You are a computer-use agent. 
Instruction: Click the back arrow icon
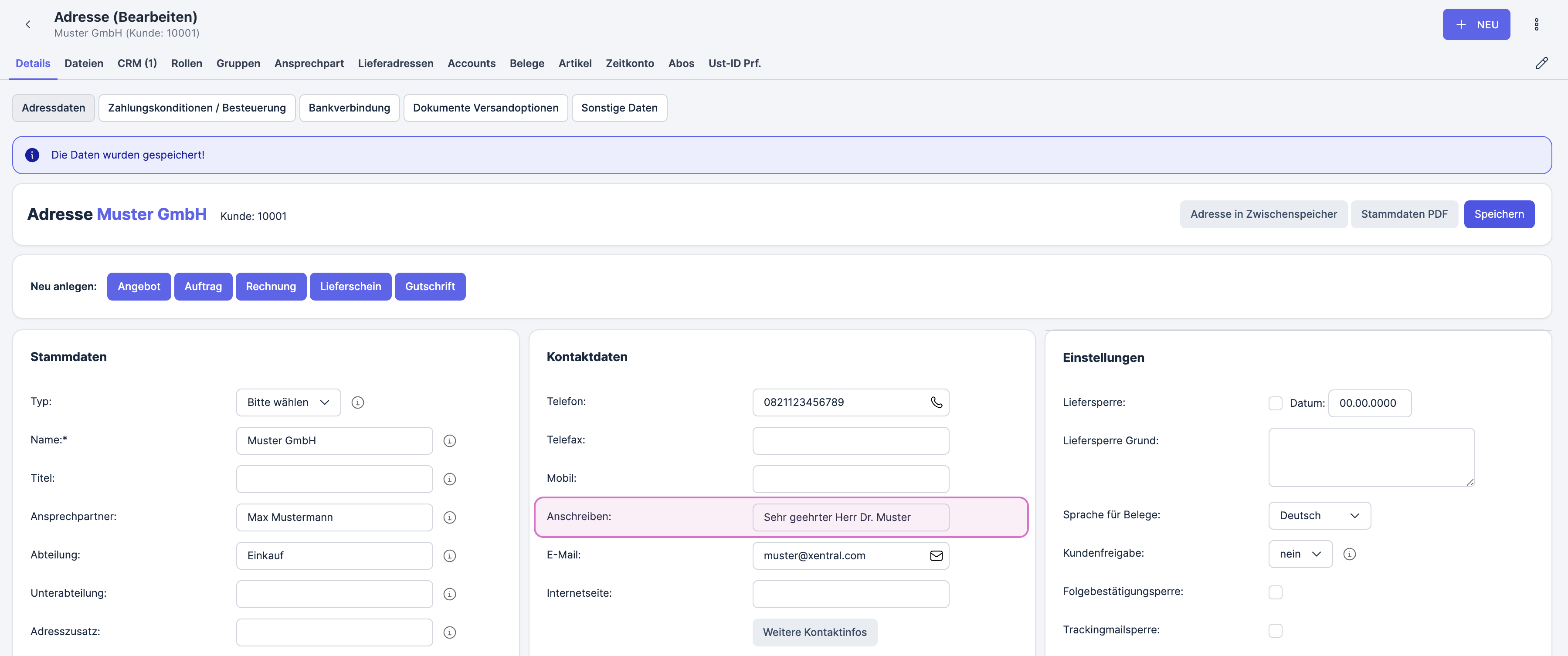[28, 24]
